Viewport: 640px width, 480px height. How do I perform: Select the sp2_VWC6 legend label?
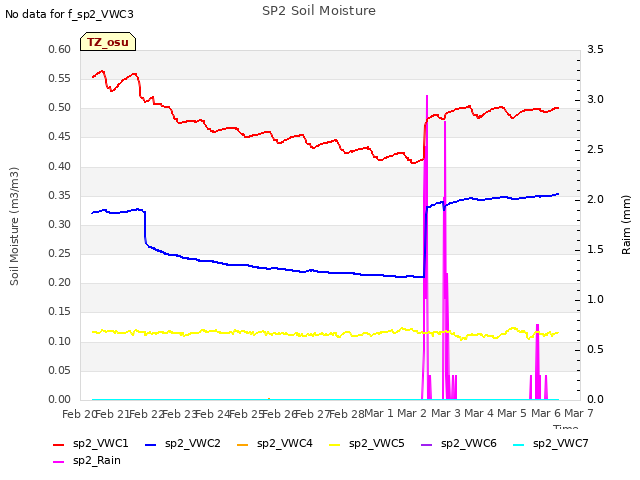tap(469, 444)
